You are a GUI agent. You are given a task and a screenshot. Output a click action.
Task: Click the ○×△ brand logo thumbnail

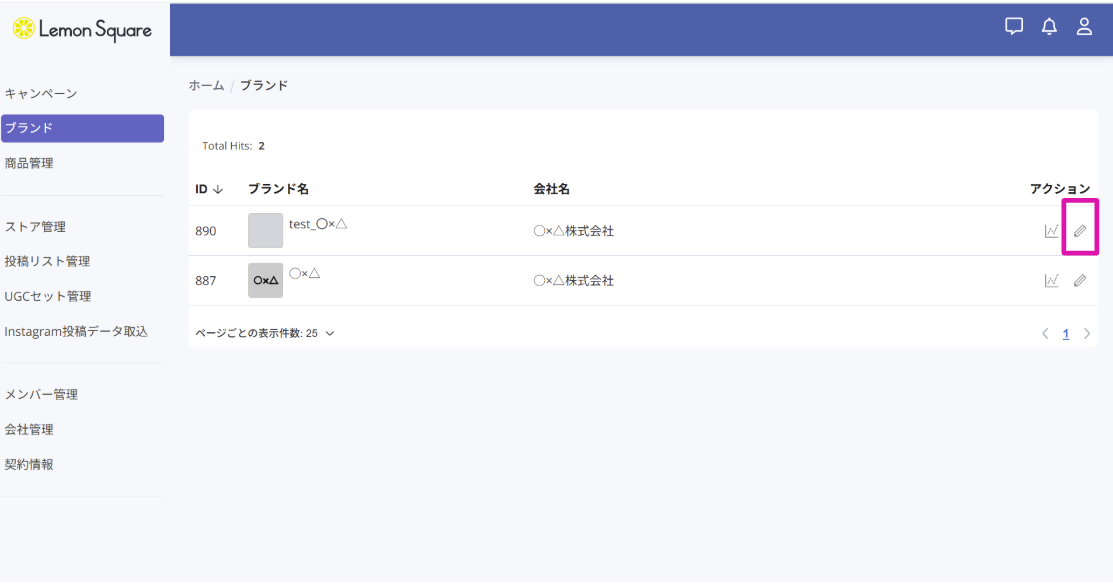point(265,281)
